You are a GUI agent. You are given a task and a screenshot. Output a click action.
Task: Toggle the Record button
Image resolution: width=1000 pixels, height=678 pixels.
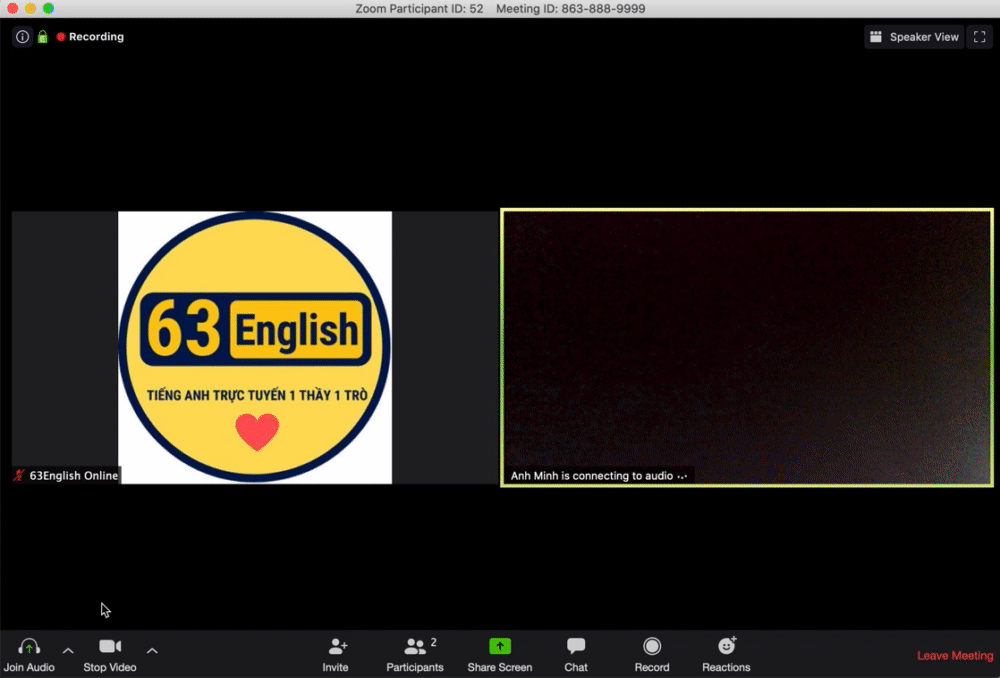pos(652,654)
